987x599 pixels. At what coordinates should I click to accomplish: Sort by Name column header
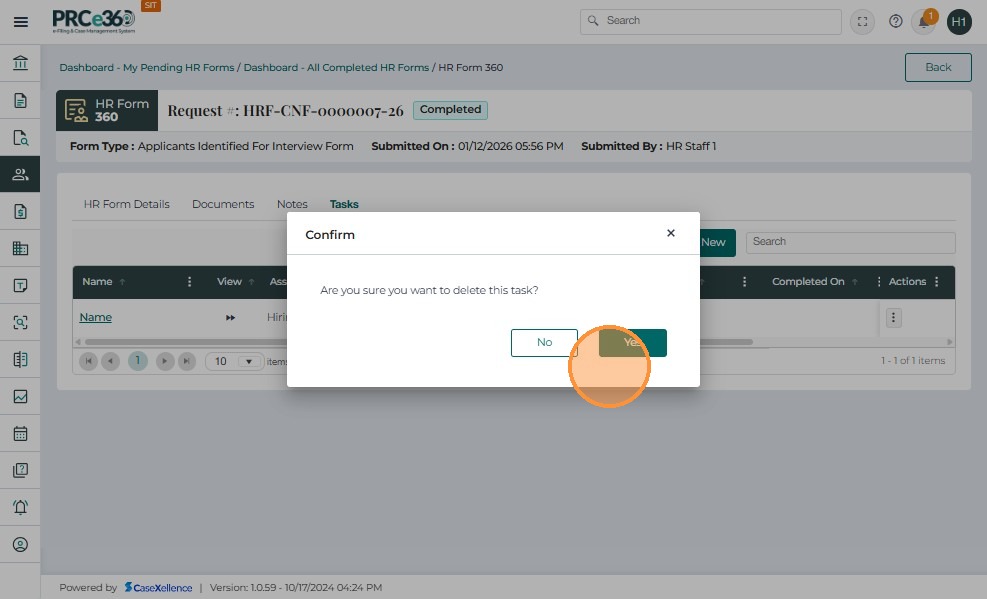tap(97, 282)
